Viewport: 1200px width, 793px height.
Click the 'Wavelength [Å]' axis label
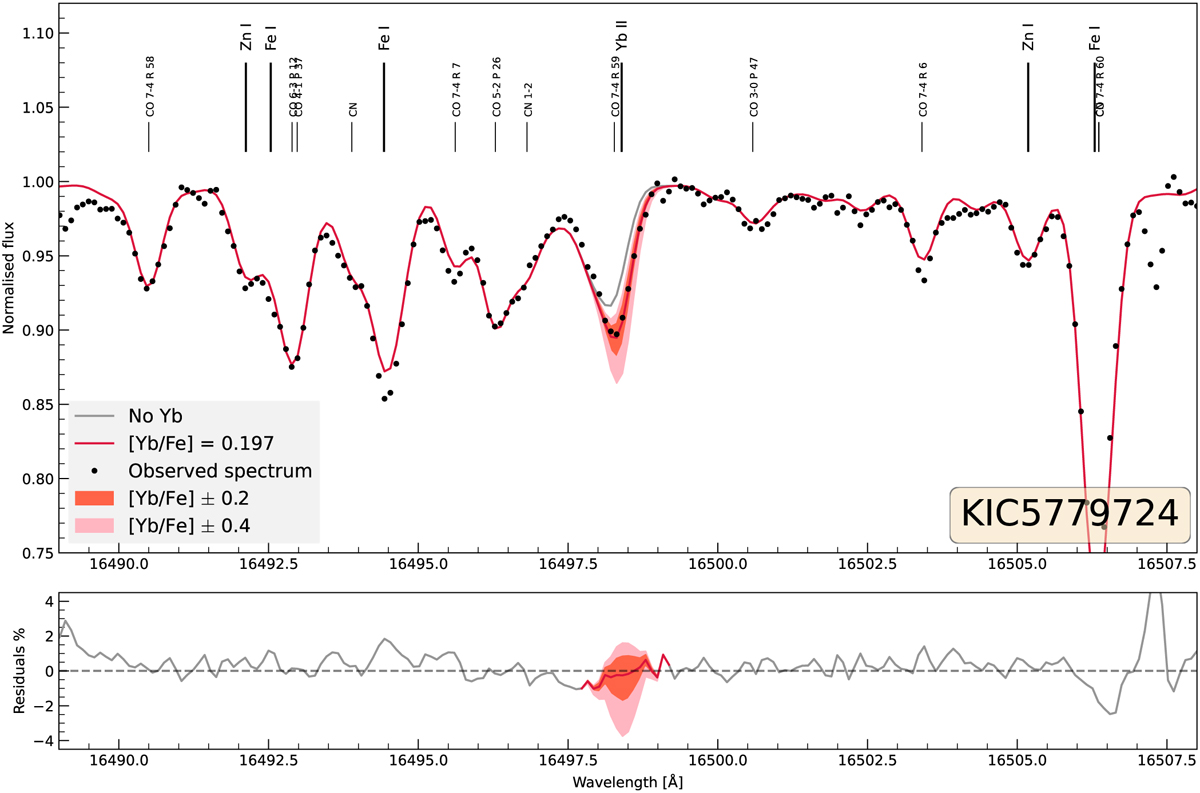click(x=629, y=783)
